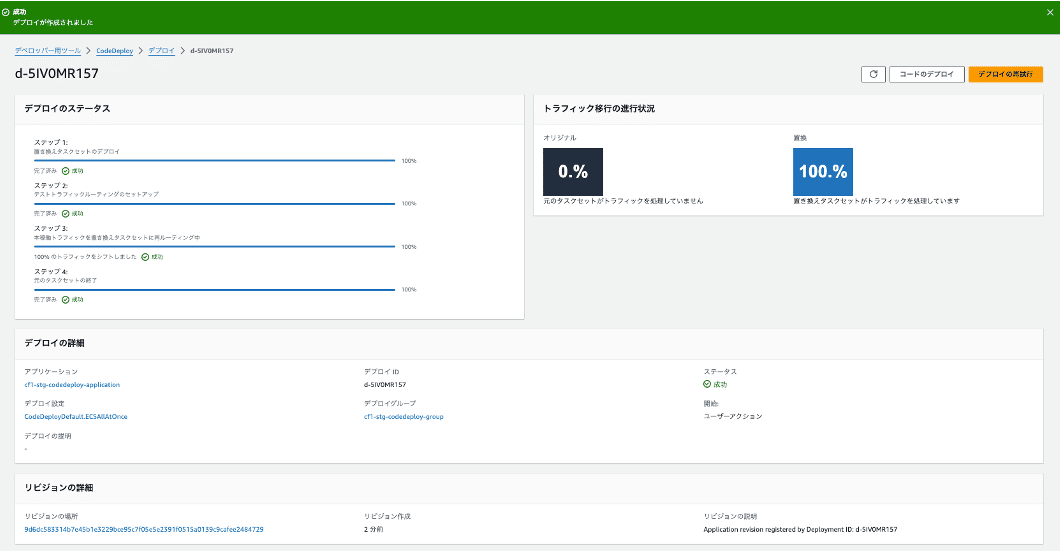This screenshot has width=1060, height=552.
Task: Click the dark 0.% original traffic tile
Action: point(573,172)
